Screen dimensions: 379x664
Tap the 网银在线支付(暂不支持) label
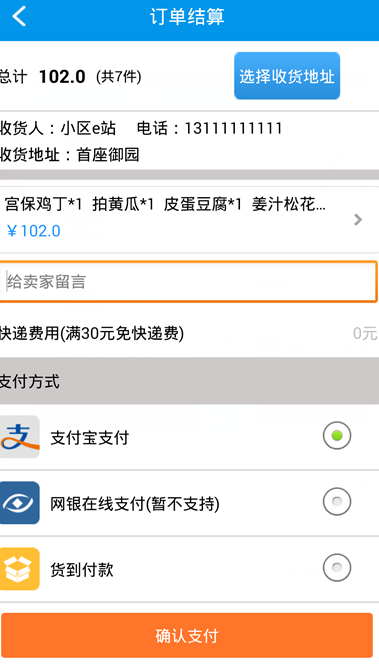[135, 504]
